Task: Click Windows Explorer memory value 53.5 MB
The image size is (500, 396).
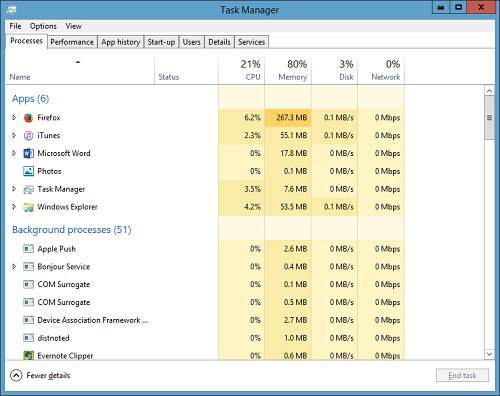Action: (294, 207)
